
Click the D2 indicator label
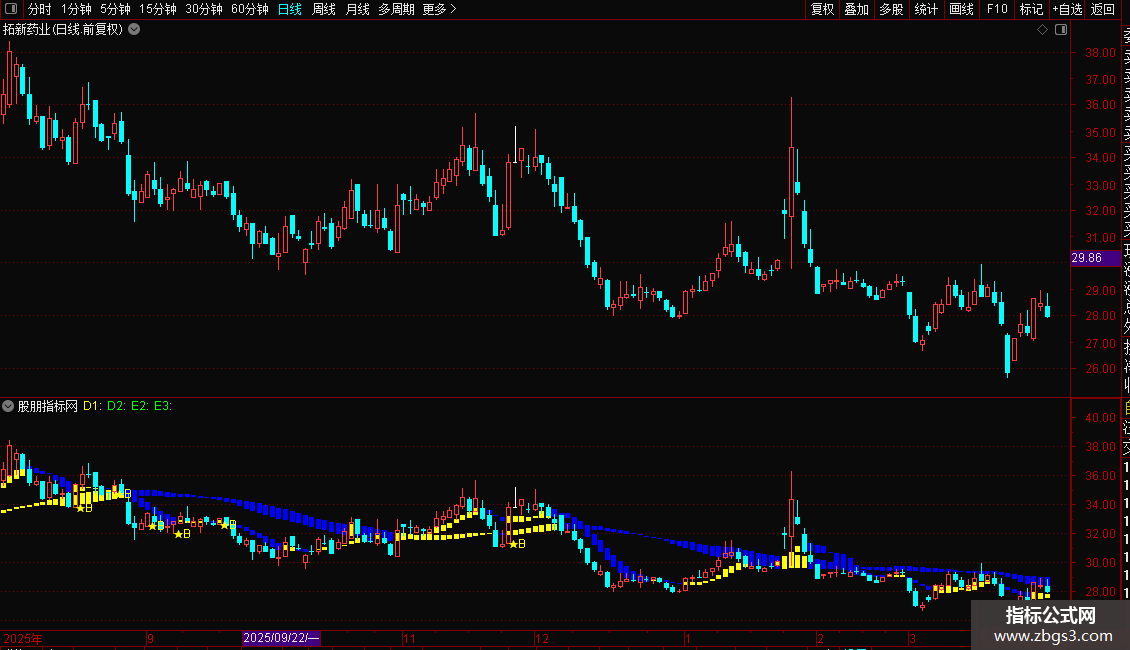tap(116, 406)
